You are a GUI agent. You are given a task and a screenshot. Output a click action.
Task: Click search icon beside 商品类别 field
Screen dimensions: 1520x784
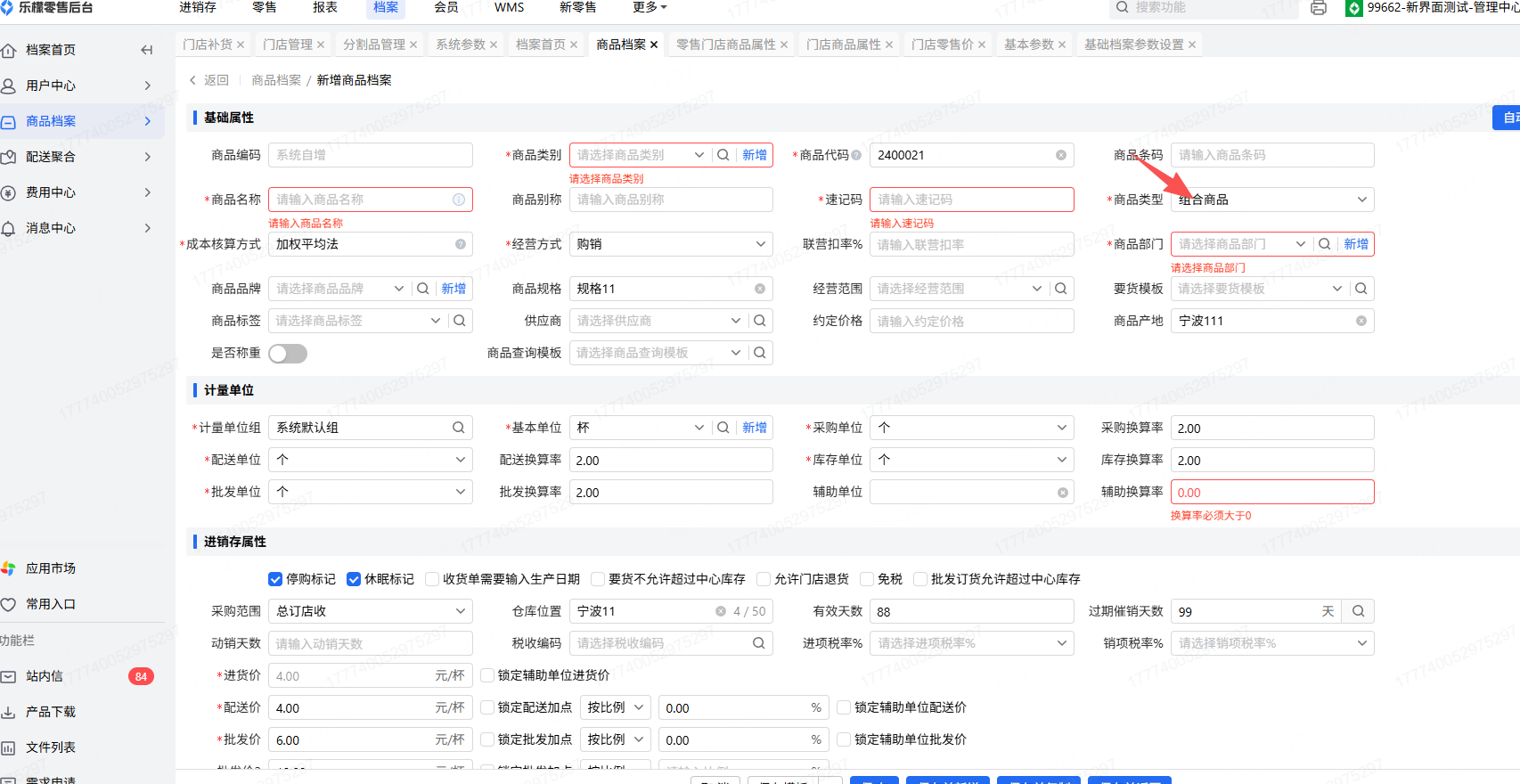coord(723,155)
